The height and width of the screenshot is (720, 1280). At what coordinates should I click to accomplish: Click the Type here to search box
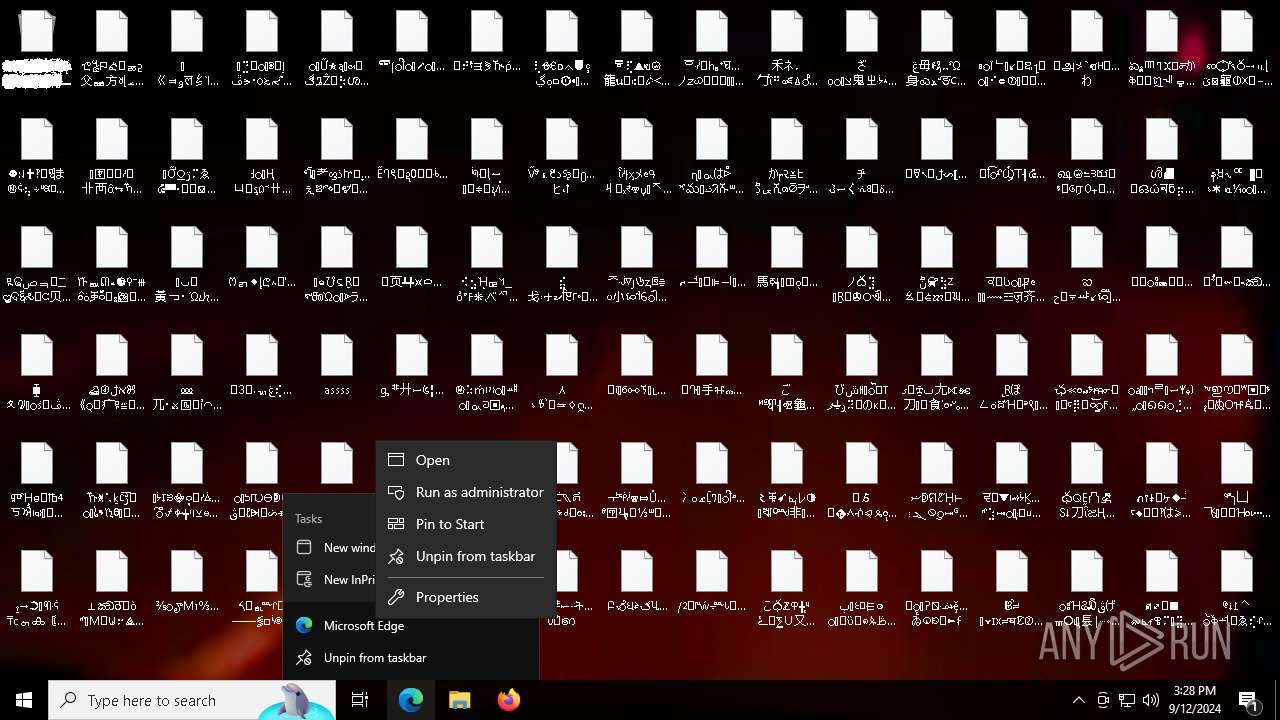pos(191,700)
